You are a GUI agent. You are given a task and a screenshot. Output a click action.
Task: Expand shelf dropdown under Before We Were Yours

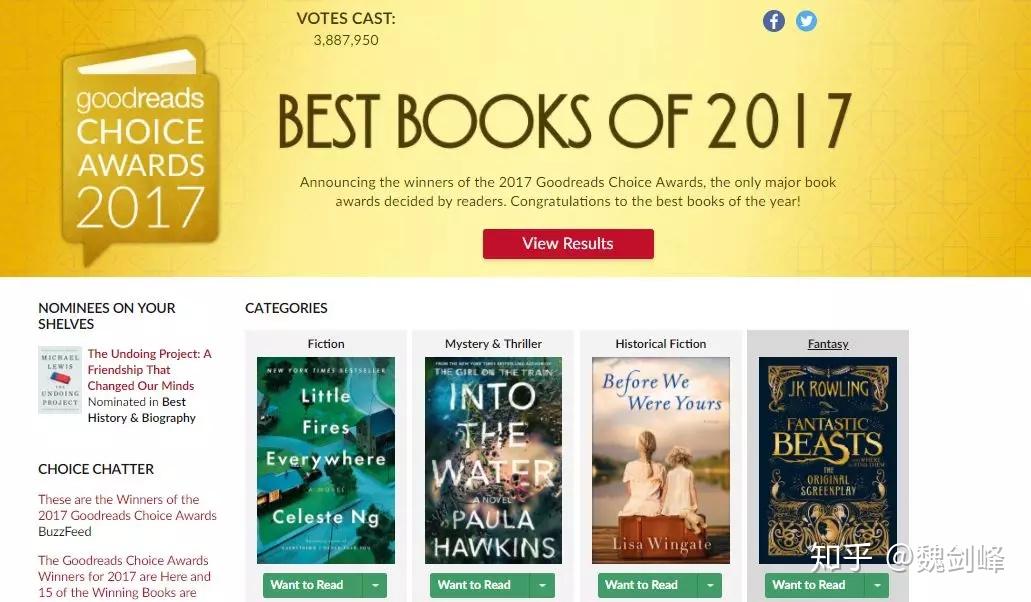[710, 585]
